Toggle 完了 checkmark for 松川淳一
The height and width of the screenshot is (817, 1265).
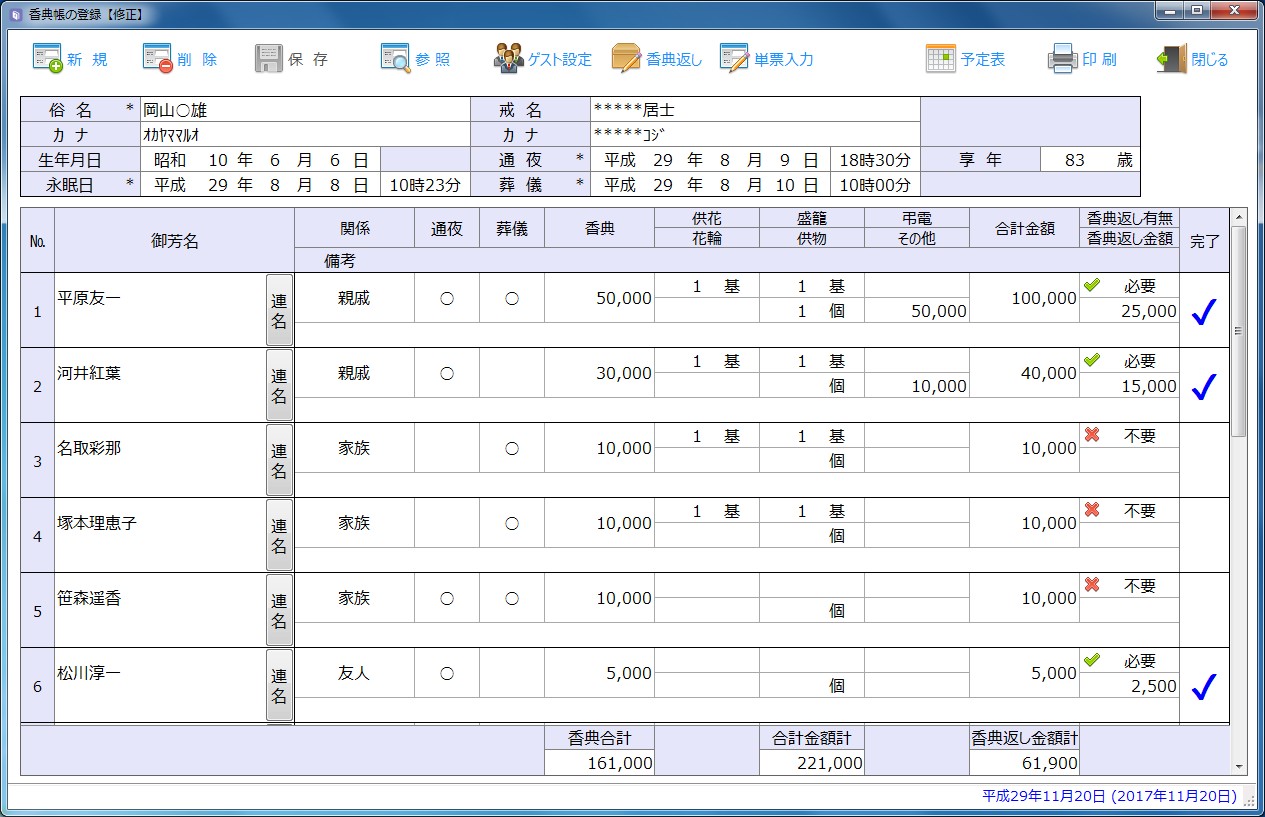tap(1203, 686)
